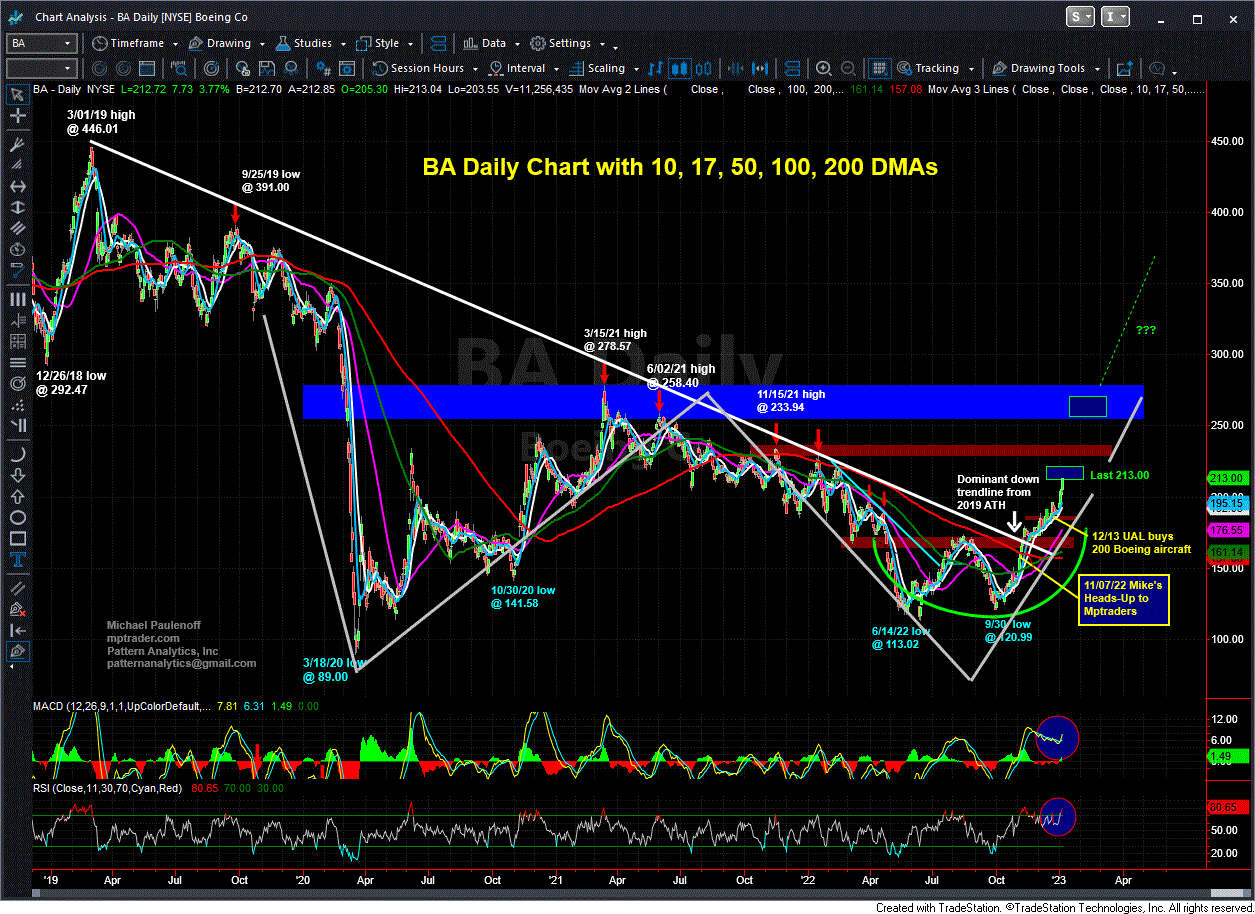Click the Session Hours button
This screenshot has width=1255, height=914.
418,68
